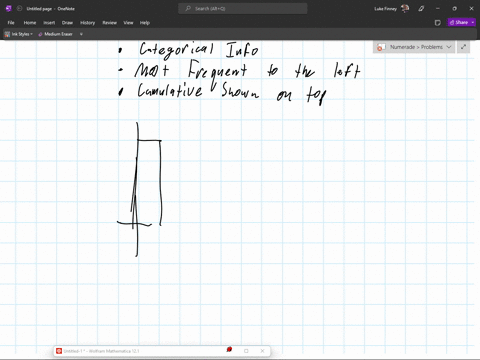Screen dimensions: 480x360
Task: Open the Insert ribbon tab
Action: coord(49,23)
